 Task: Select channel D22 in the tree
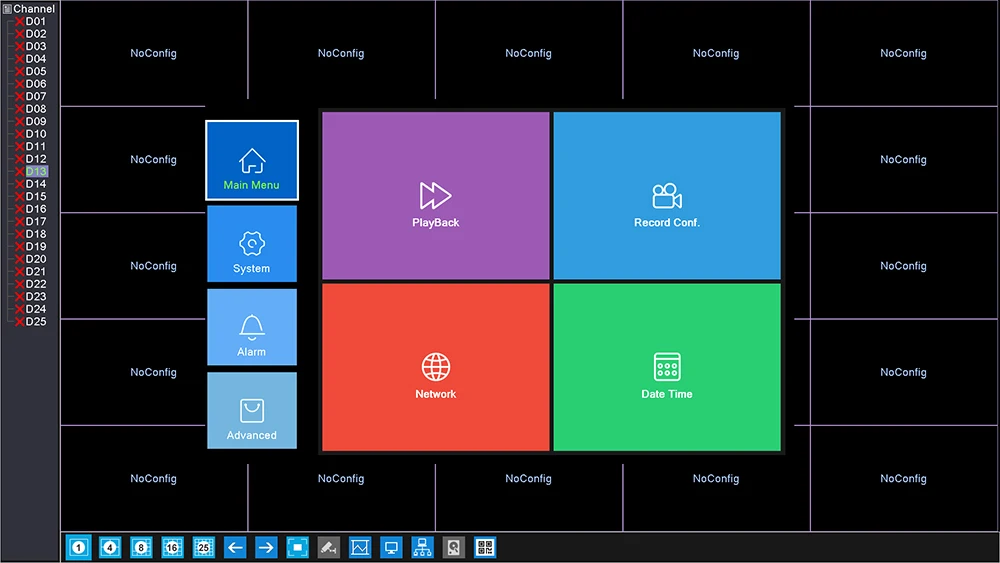point(36,284)
